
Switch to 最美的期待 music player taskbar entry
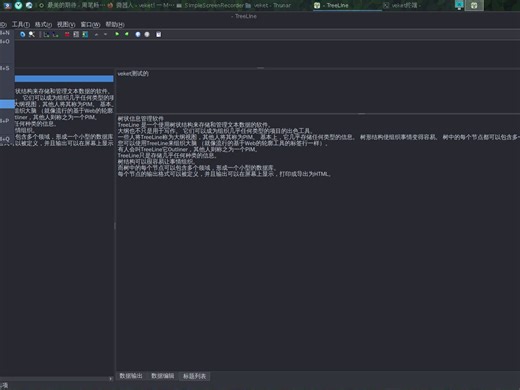(x=72, y=5)
